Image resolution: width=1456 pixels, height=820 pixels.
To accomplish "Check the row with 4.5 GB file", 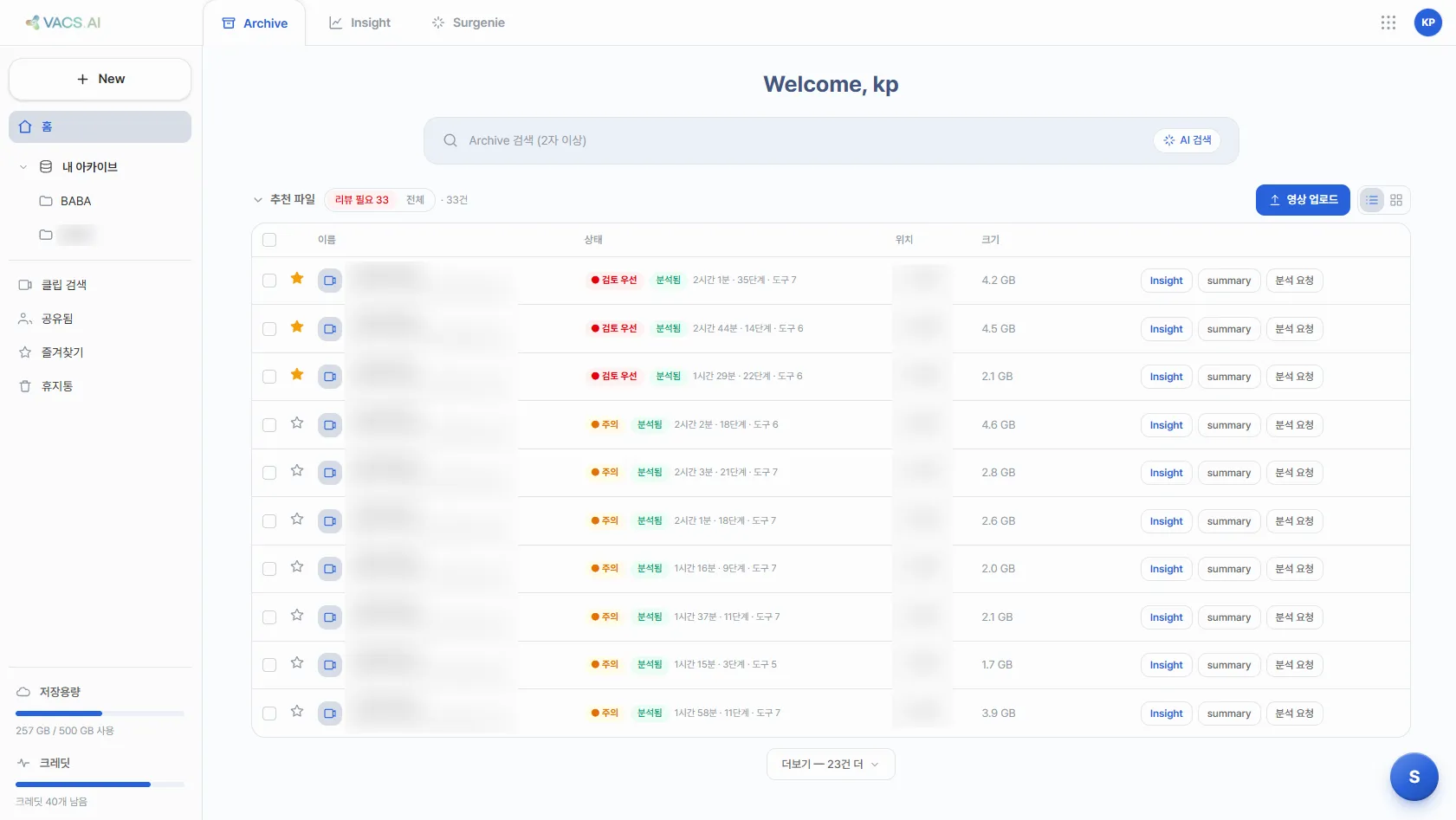I will (x=269, y=329).
